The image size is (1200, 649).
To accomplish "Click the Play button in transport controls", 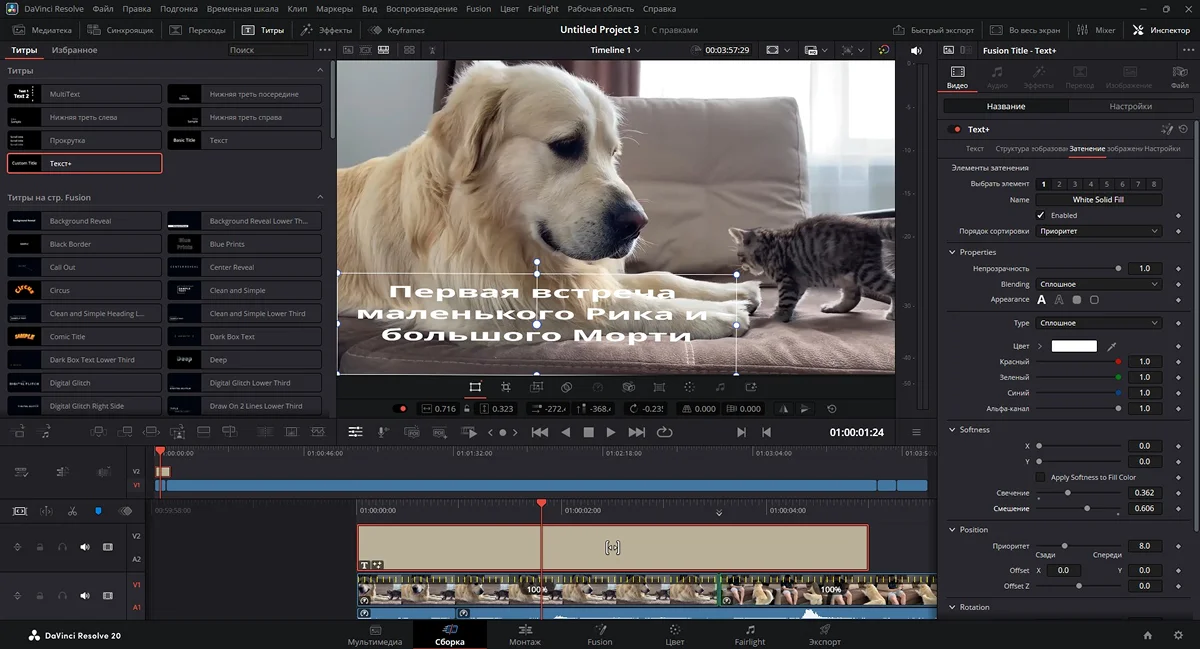I will coord(610,432).
